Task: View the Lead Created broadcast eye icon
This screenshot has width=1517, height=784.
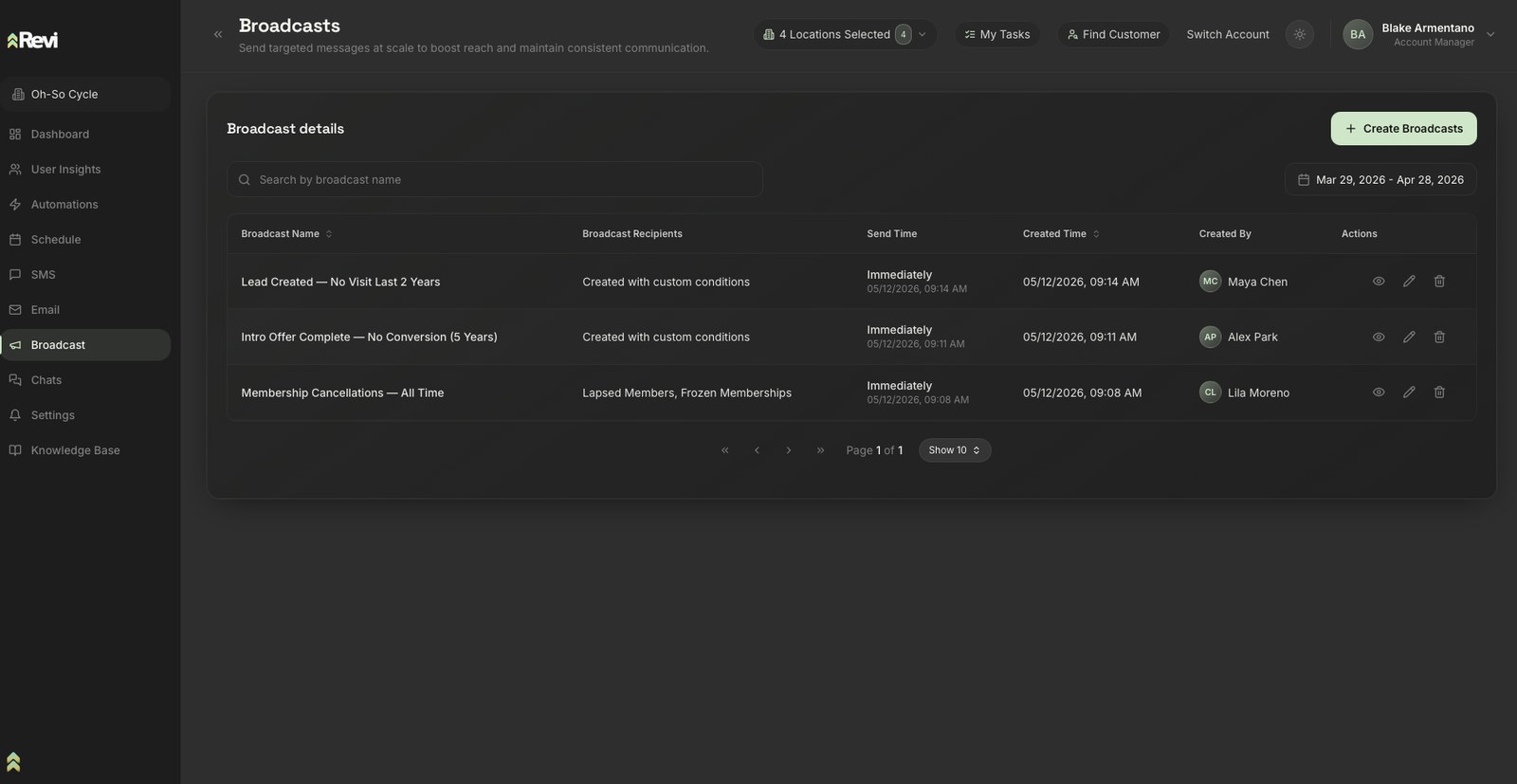Action: click(x=1379, y=282)
